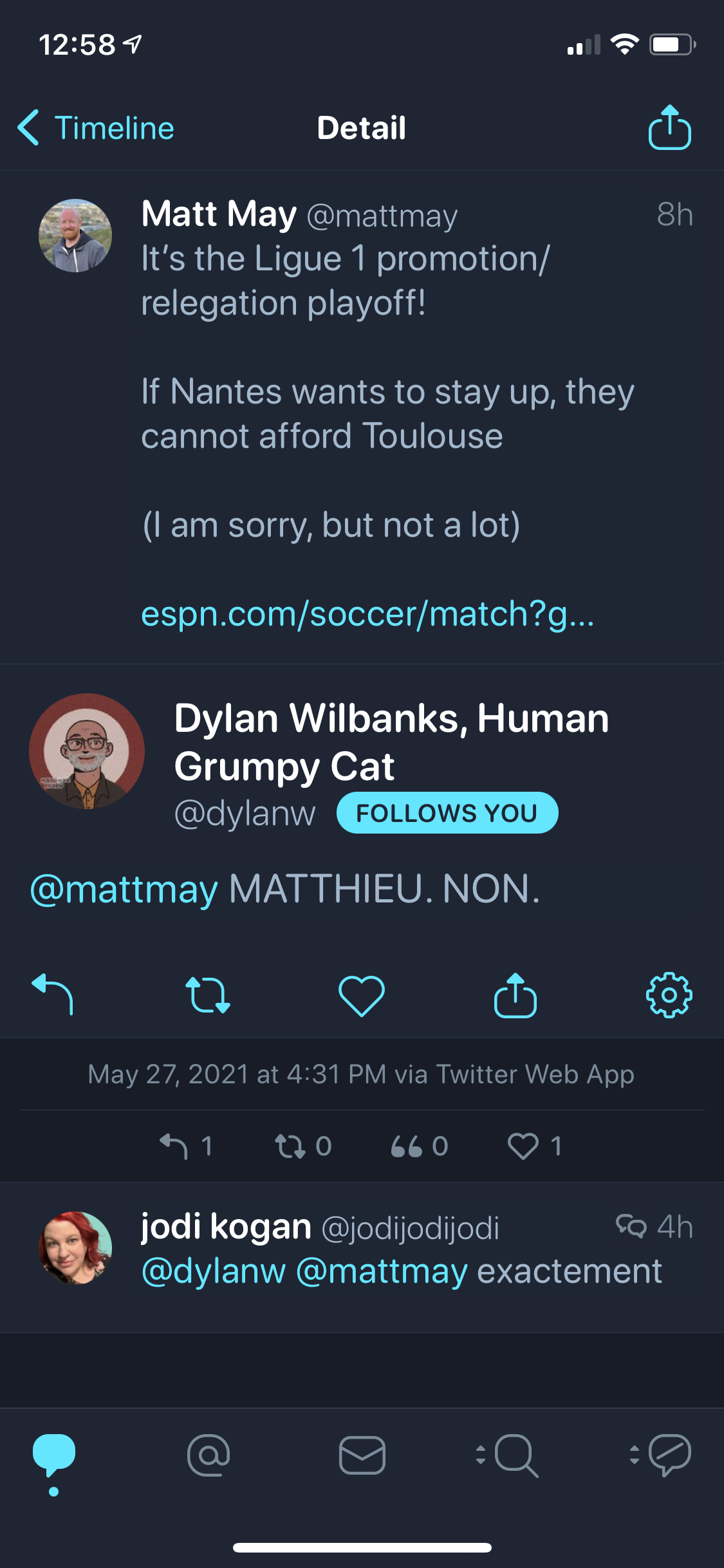Viewport: 724px width, 1568px height.
Task: Open the espn.com soccer match link
Action: [x=367, y=614]
